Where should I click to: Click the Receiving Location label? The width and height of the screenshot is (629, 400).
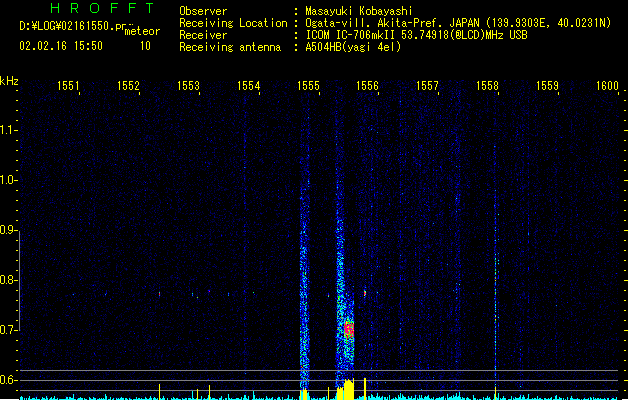click(233, 23)
